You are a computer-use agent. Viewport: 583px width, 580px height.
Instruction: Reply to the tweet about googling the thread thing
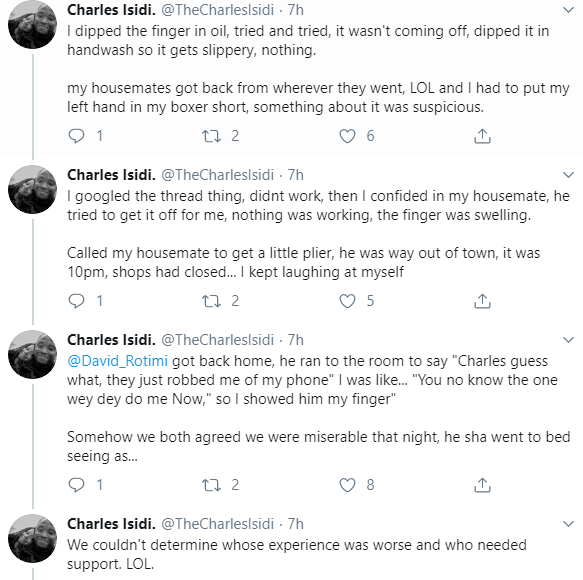(77, 301)
